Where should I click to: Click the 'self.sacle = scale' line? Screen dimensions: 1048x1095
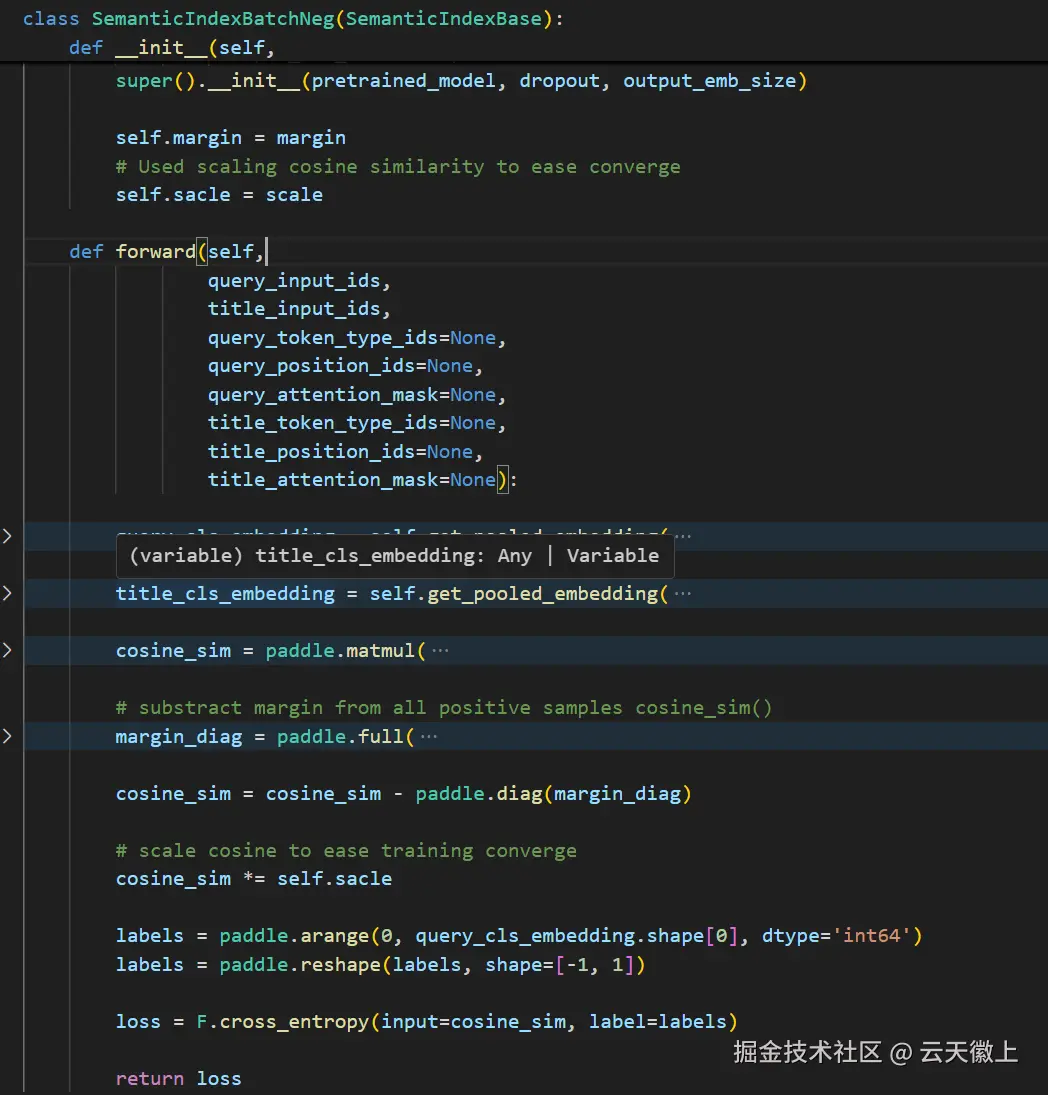click(219, 195)
